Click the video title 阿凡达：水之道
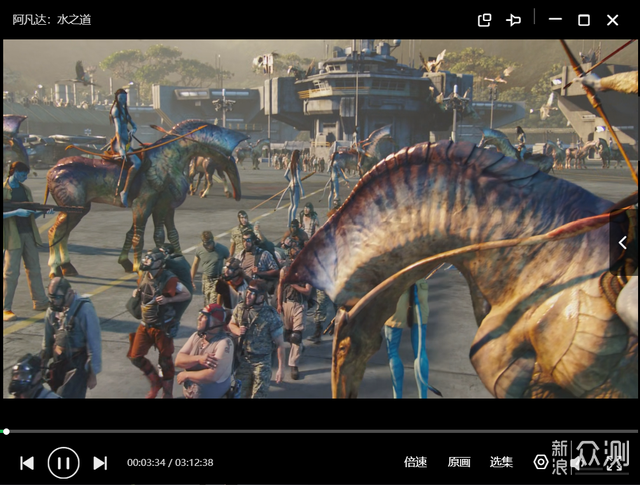 click(52, 20)
